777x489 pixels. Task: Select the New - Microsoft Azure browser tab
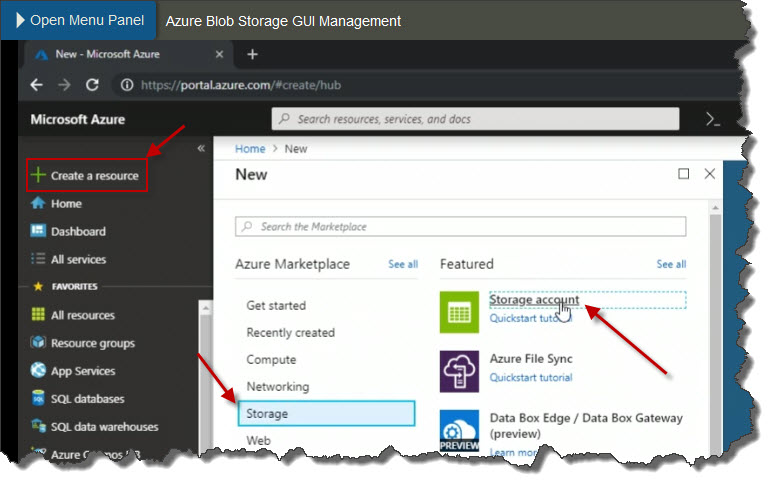tap(129, 54)
